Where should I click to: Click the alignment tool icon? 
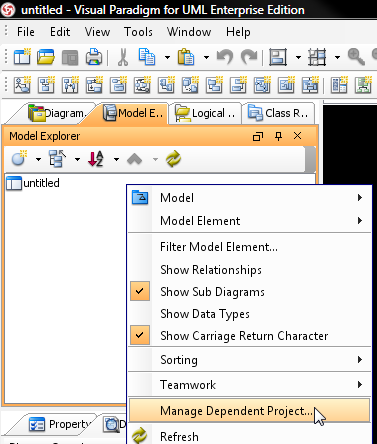[x=278, y=57]
